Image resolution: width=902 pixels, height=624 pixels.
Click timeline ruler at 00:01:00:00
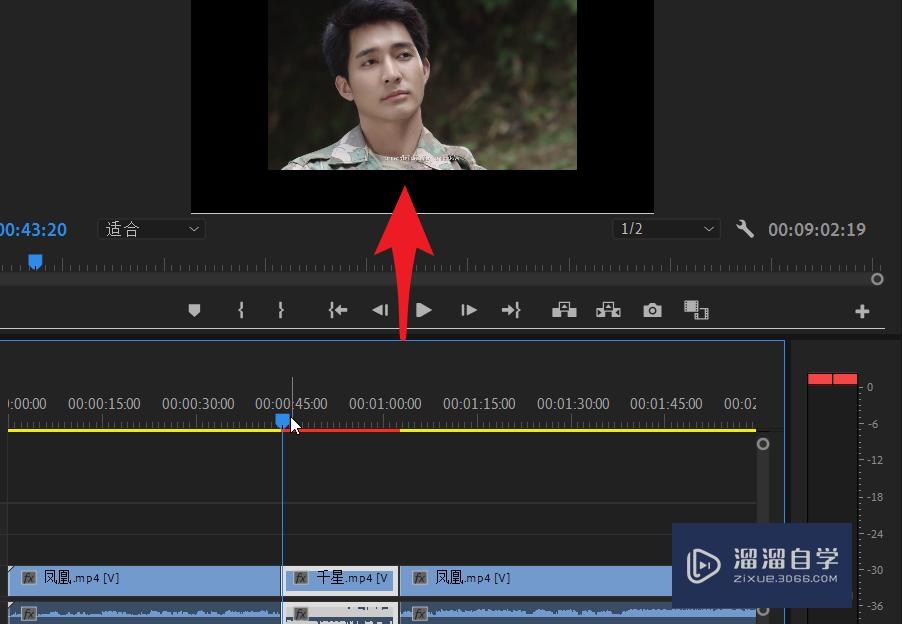[x=385, y=404]
